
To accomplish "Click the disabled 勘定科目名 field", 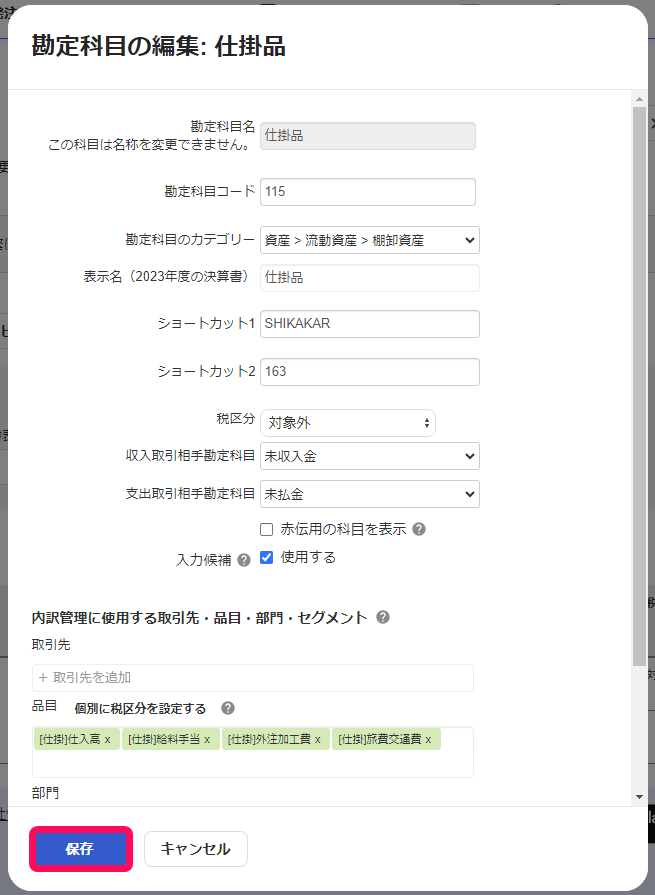I will click(368, 136).
